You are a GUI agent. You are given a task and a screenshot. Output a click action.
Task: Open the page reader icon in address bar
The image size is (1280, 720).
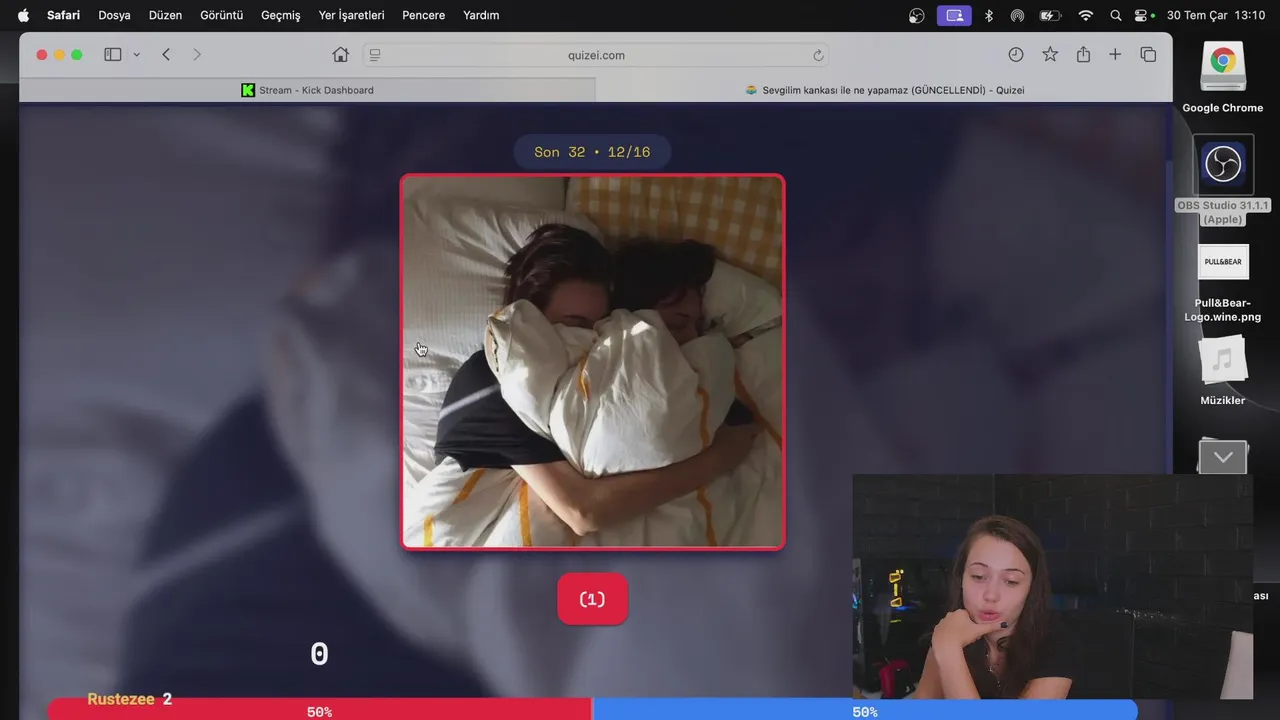click(374, 55)
